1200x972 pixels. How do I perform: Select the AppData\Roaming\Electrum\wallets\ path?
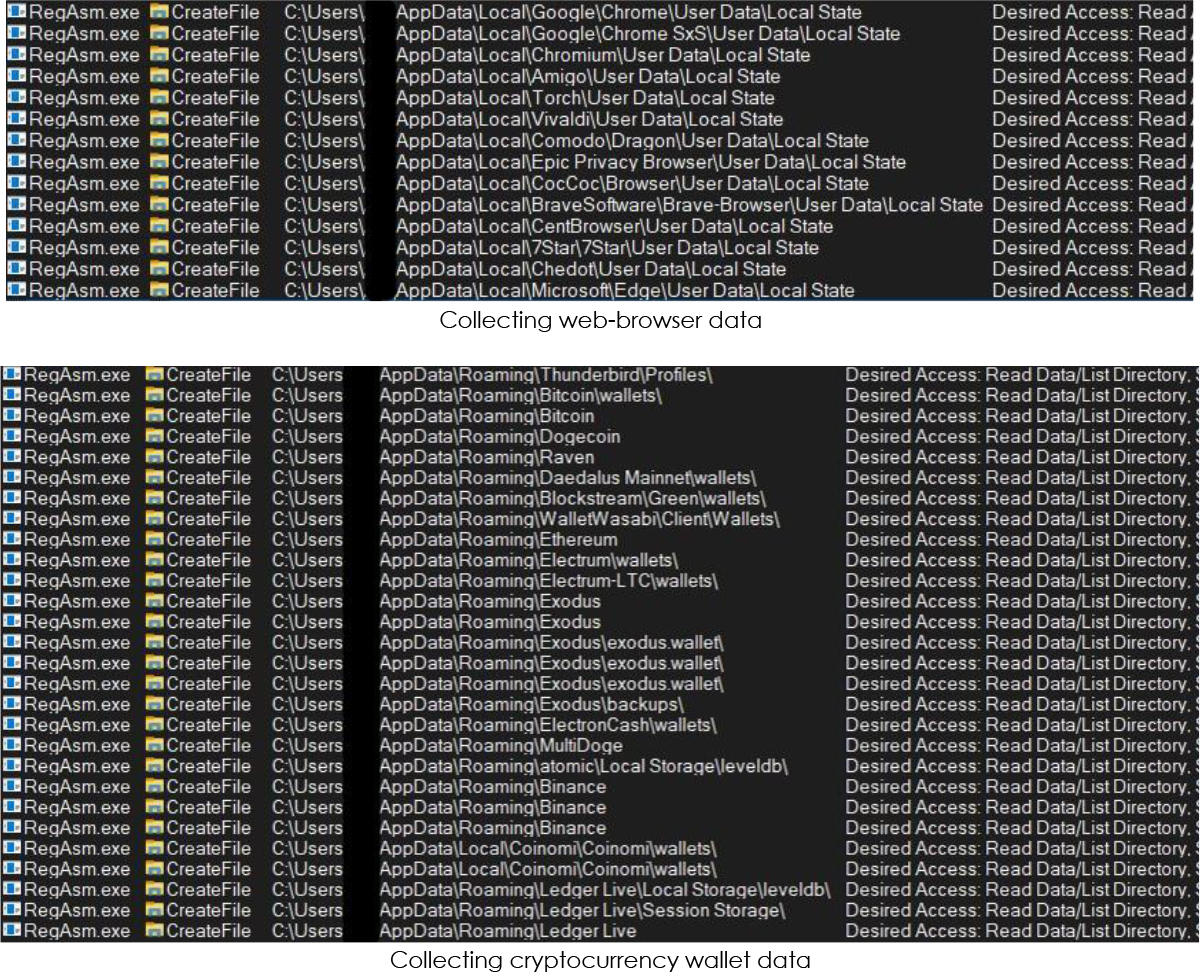(x=529, y=560)
